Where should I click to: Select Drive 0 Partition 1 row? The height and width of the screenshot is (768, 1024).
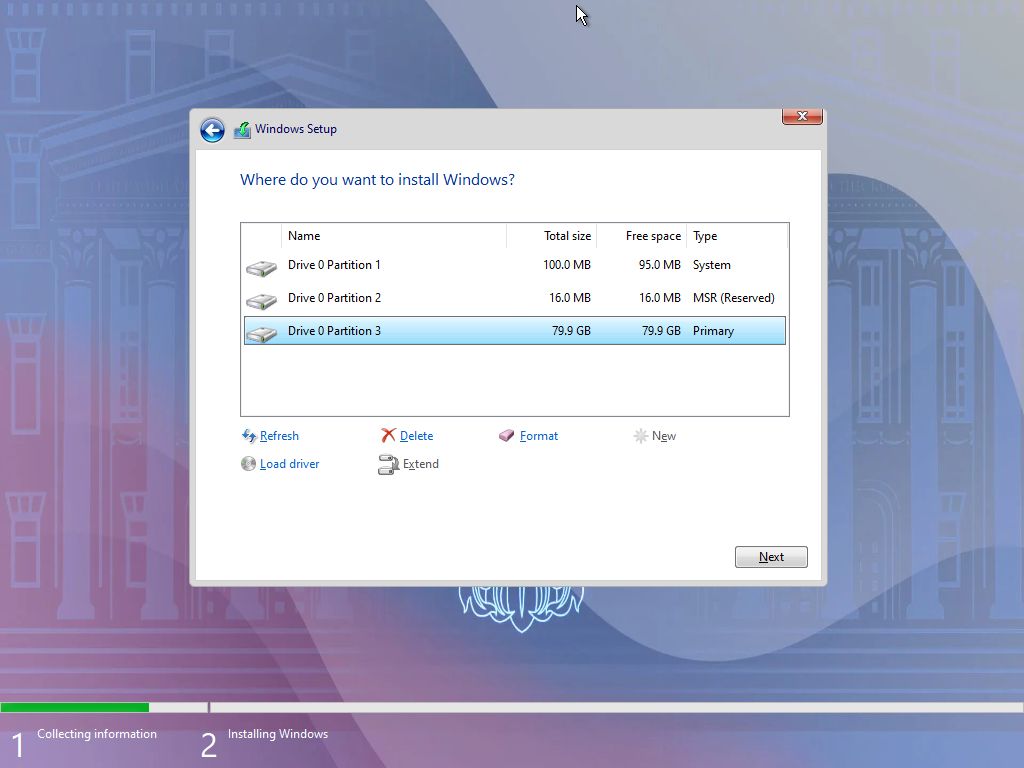point(515,265)
